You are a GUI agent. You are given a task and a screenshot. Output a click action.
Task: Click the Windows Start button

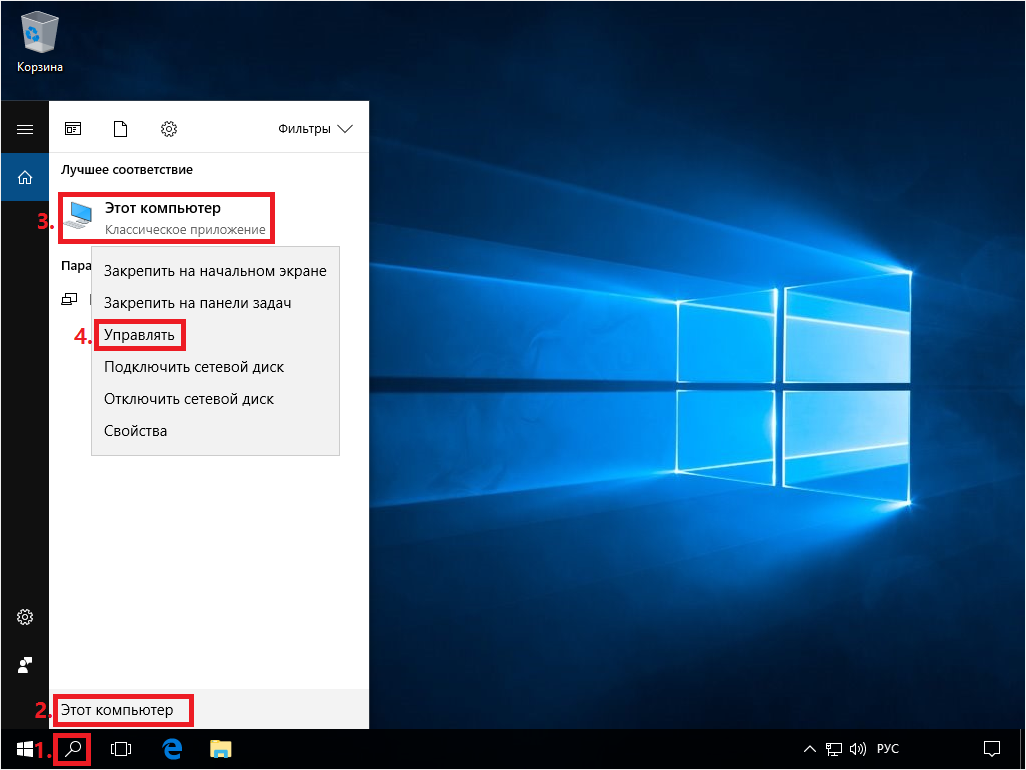pos(24,748)
